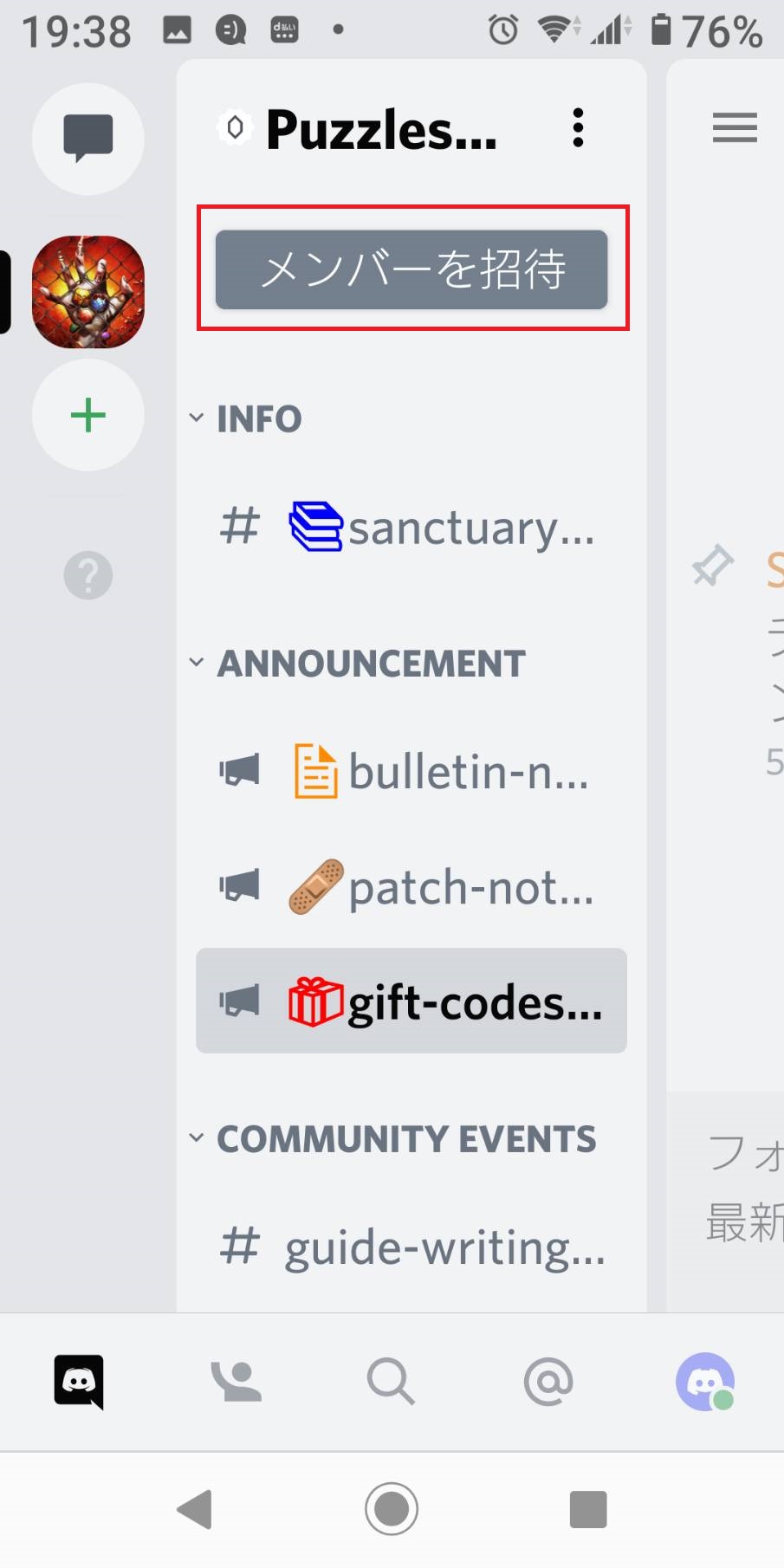
Task: Collapse the INFO category
Action: click(x=246, y=419)
